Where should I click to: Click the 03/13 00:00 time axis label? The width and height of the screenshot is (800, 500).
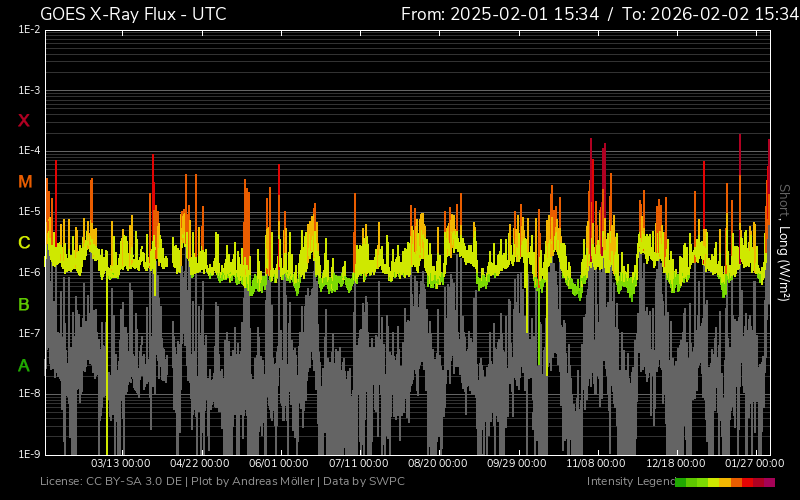click(120, 463)
